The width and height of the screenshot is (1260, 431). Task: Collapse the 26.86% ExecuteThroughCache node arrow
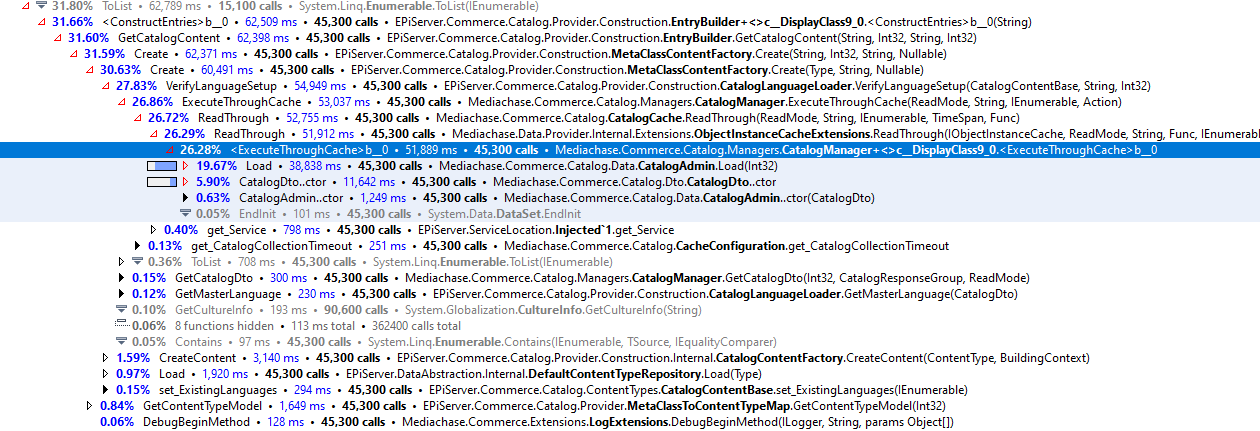point(122,101)
